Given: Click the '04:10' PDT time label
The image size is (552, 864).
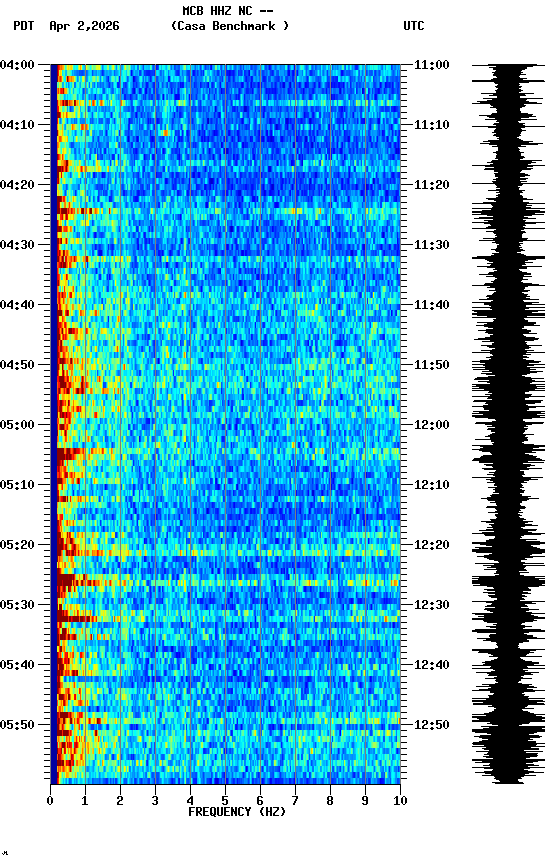Looking at the screenshot, I should point(17,125).
